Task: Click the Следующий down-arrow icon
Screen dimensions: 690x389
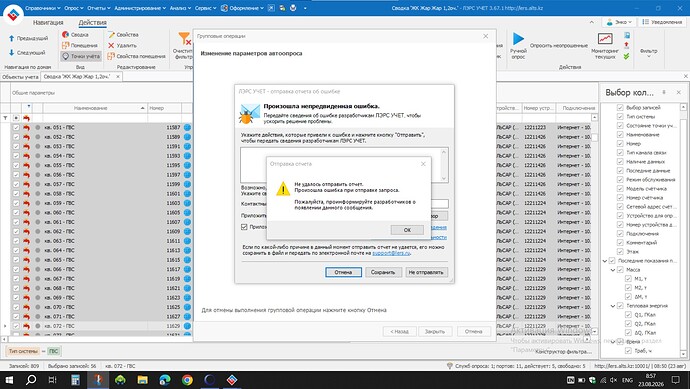Action: 11,52
